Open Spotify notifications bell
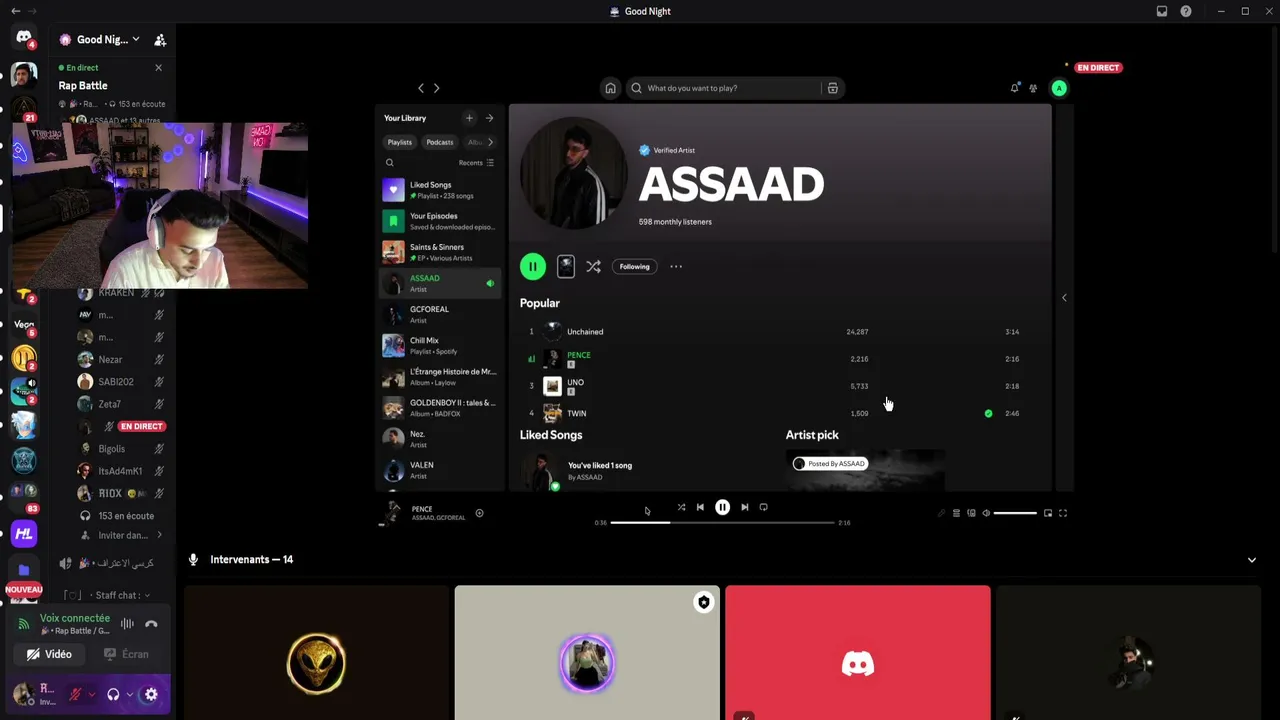 point(1014,88)
